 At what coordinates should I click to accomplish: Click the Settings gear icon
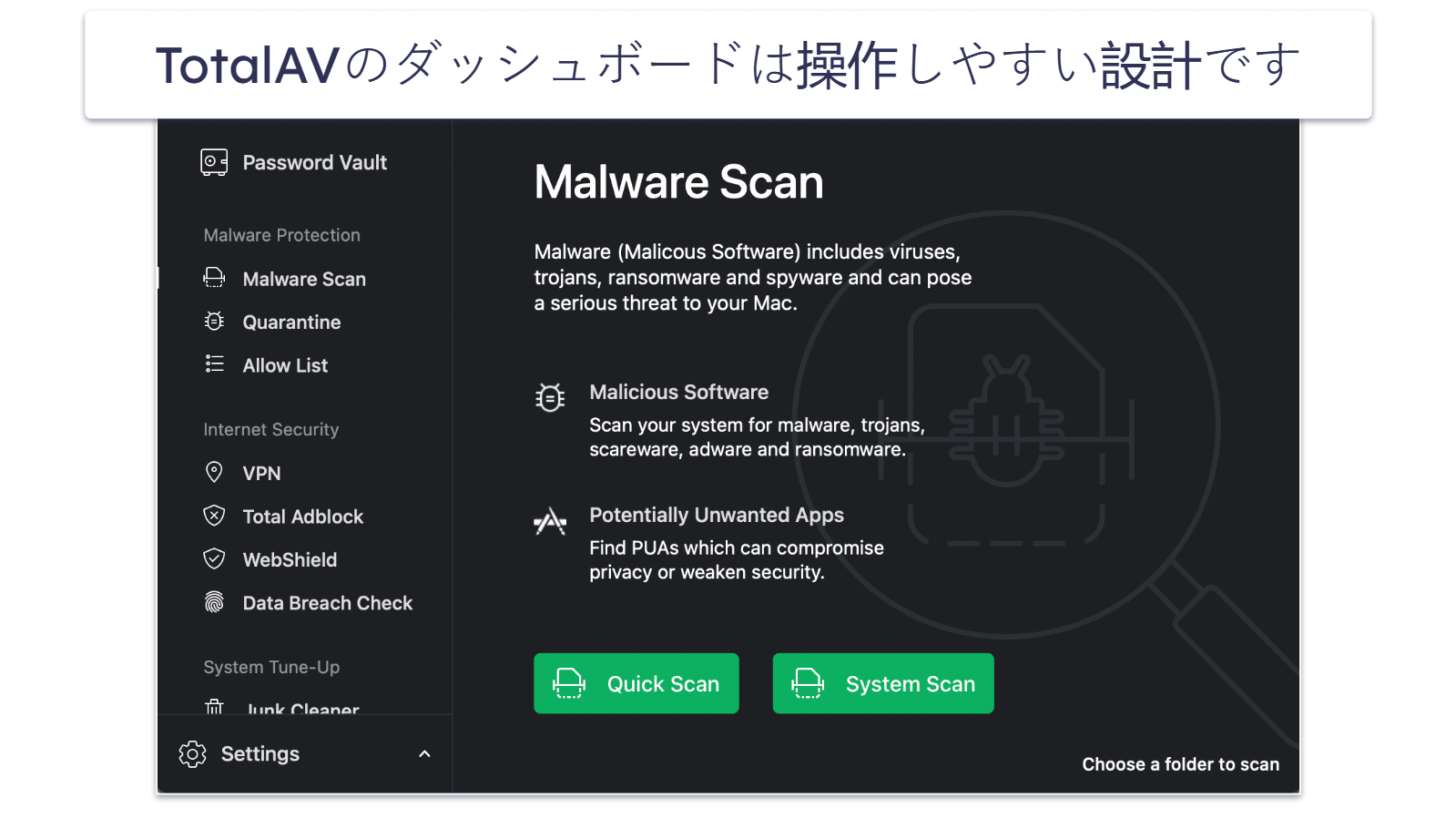point(192,754)
